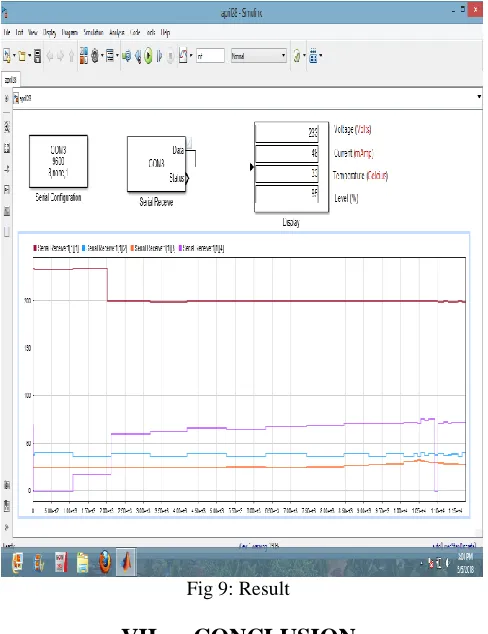Select the april08 model tab
The width and height of the screenshot is (488, 634).
coord(10,80)
